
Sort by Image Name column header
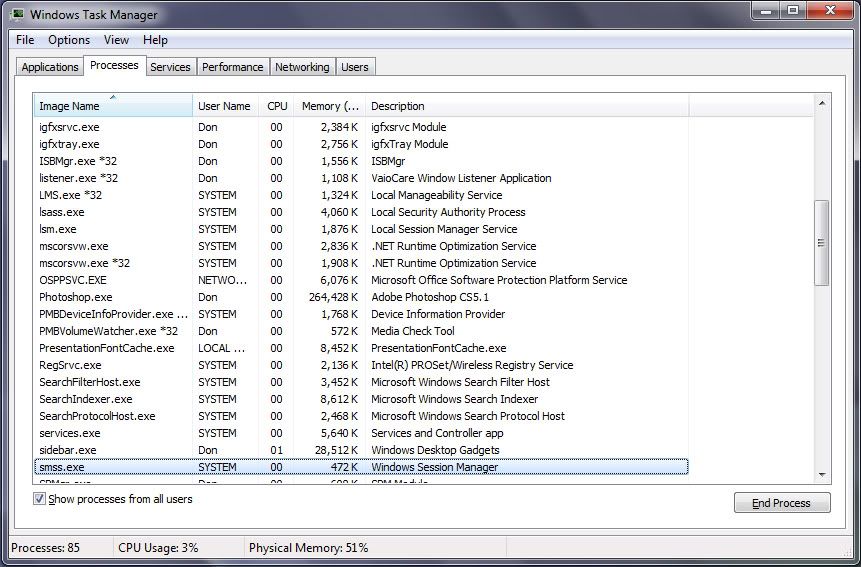(113, 106)
